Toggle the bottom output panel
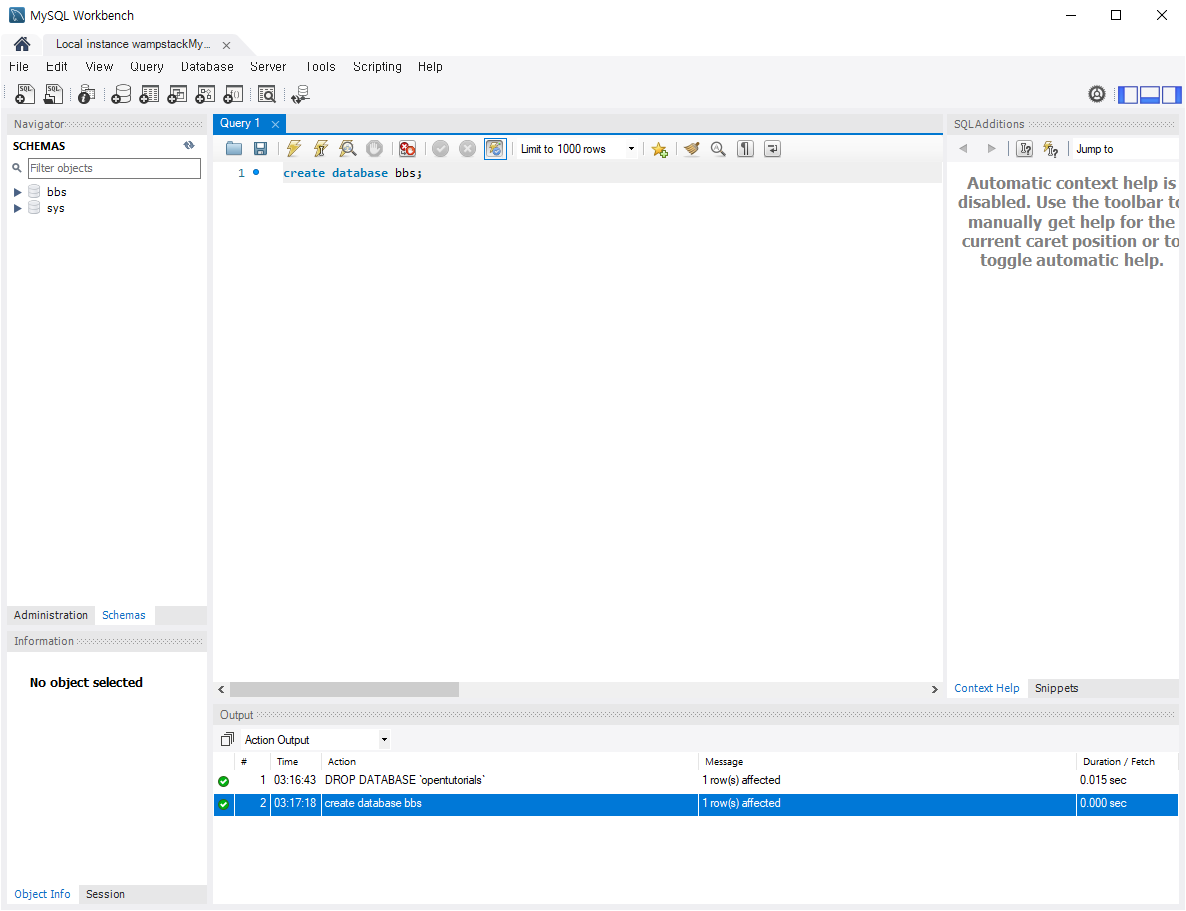This screenshot has width=1186, height=911. click(x=1150, y=95)
